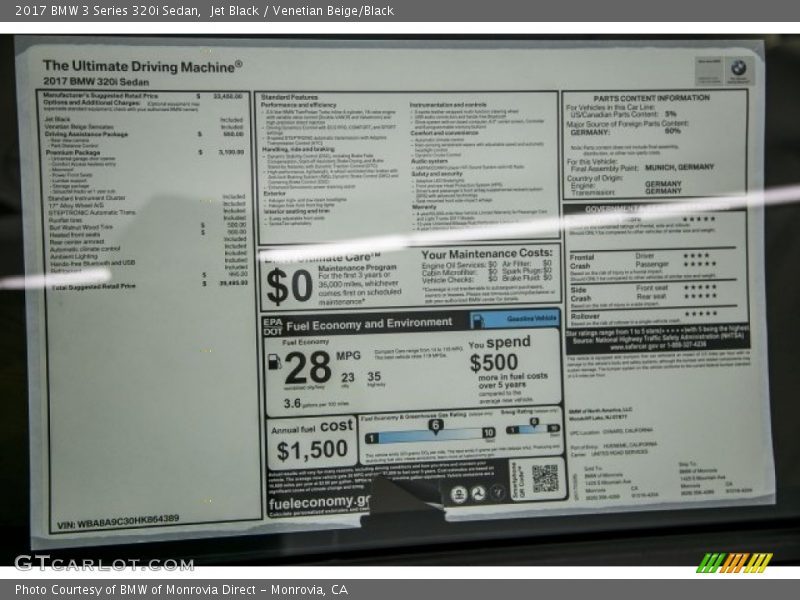Viewport: 800px width, 600px height.
Task: Open the fueleconomy.gov web address
Action: coord(319,502)
